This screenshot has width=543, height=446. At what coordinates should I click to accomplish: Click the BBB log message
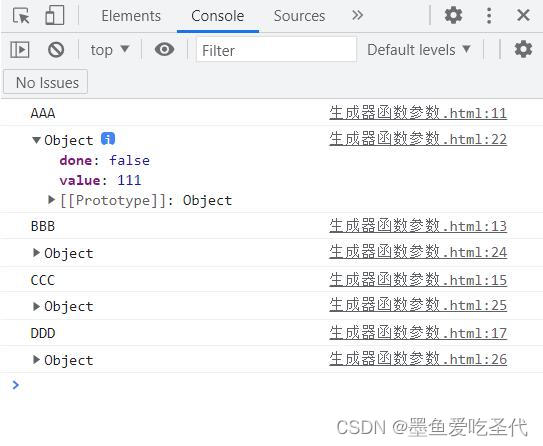[43, 226]
